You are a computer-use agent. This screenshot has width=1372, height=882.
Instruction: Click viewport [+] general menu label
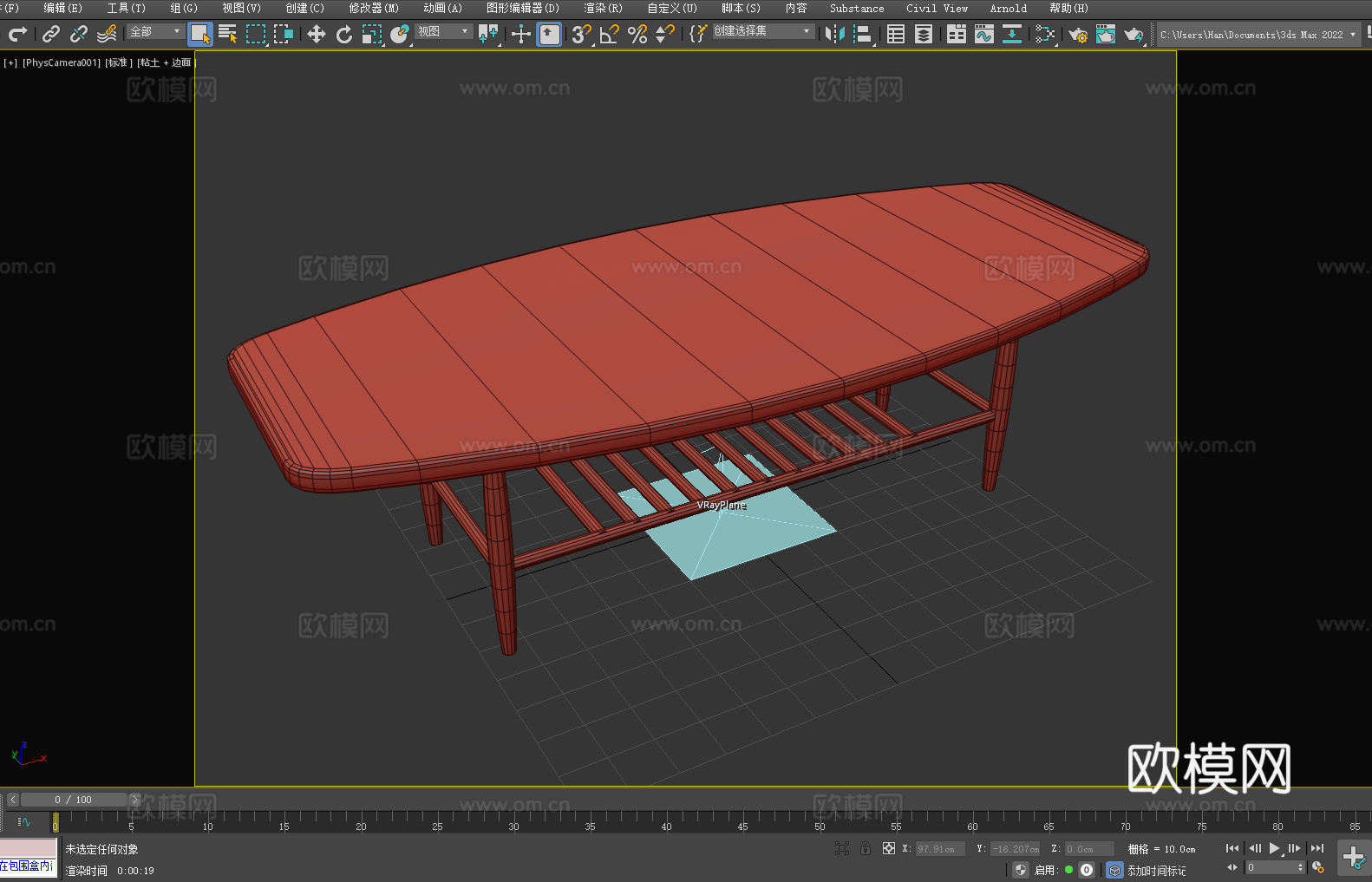click(x=10, y=62)
